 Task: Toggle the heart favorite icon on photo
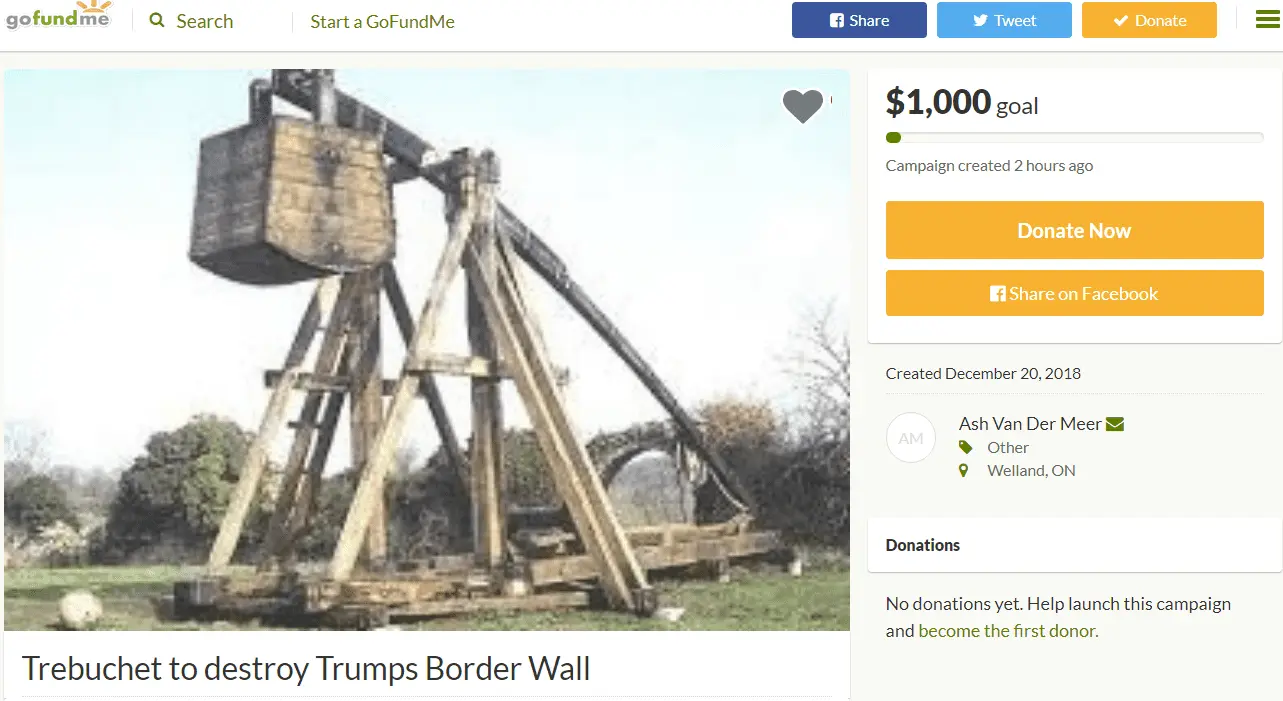click(x=802, y=106)
